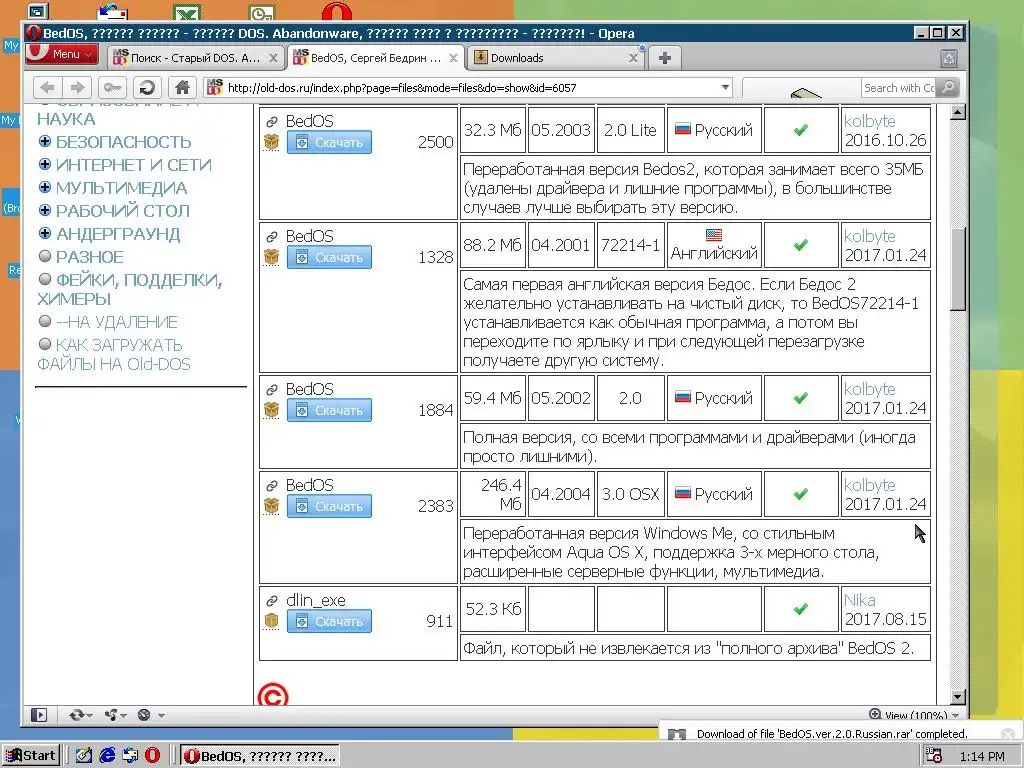The height and width of the screenshot is (768, 1024).
Task: Open the View zoom 100% dropdown
Action: pyautogui.click(x=914, y=714)
